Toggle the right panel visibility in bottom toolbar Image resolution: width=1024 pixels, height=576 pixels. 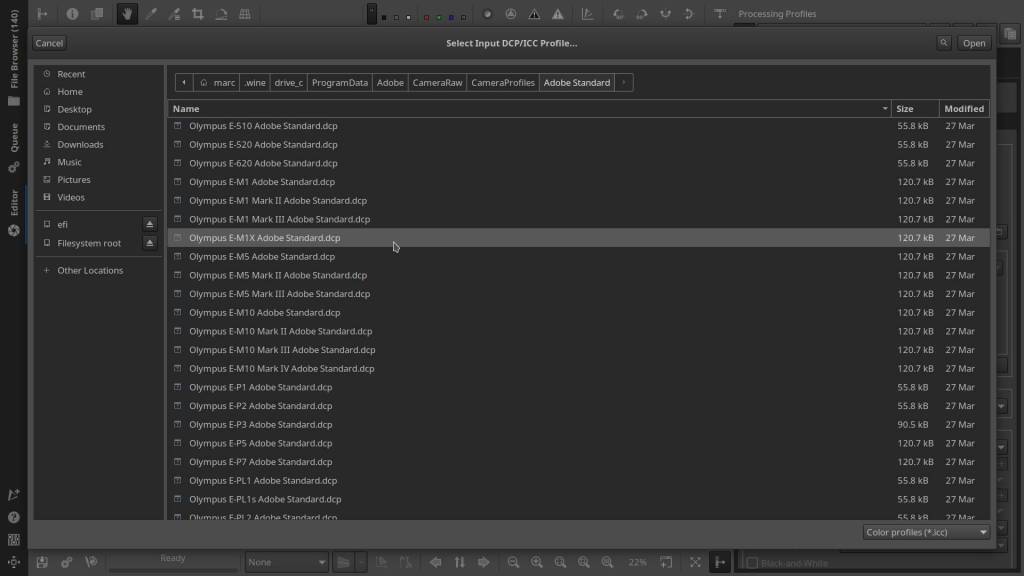(720, 562)
